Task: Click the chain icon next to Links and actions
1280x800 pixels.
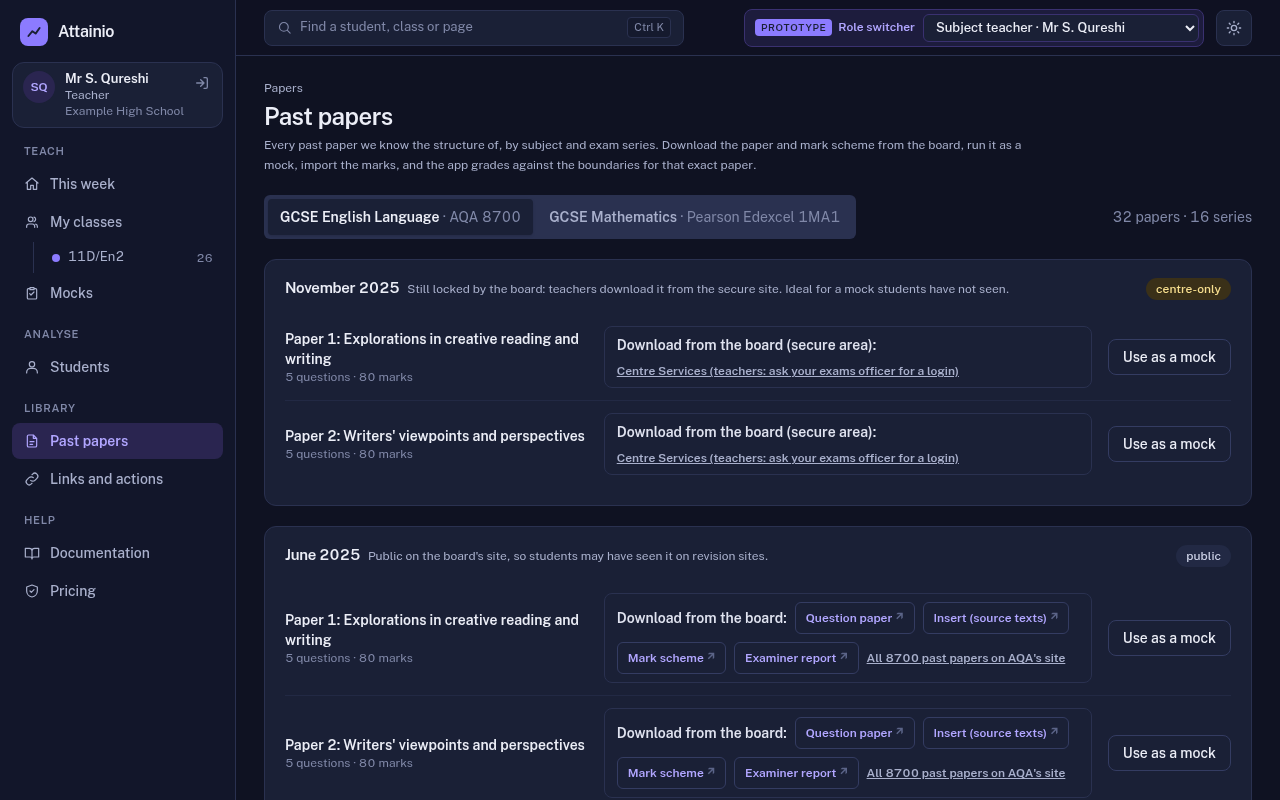Action: [x=32, y=479]
